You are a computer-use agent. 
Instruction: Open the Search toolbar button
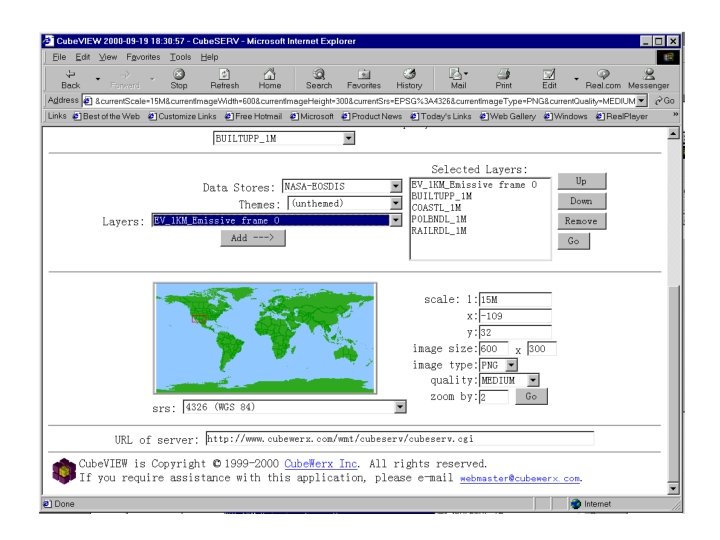click(x=319, y=79)
